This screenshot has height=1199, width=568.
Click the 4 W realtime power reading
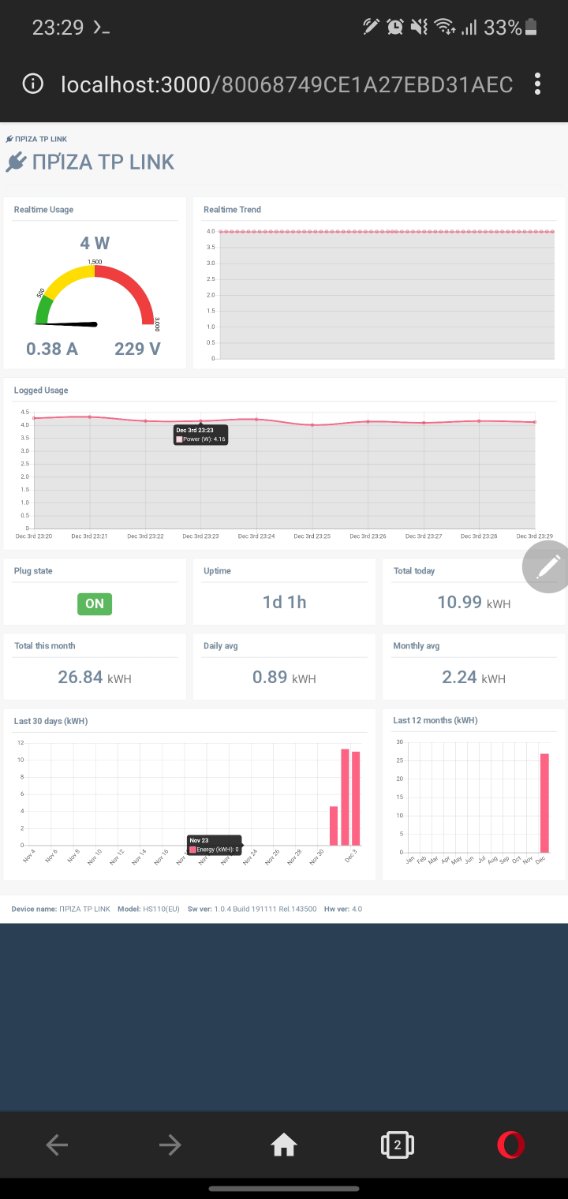(x=95, y=243)
